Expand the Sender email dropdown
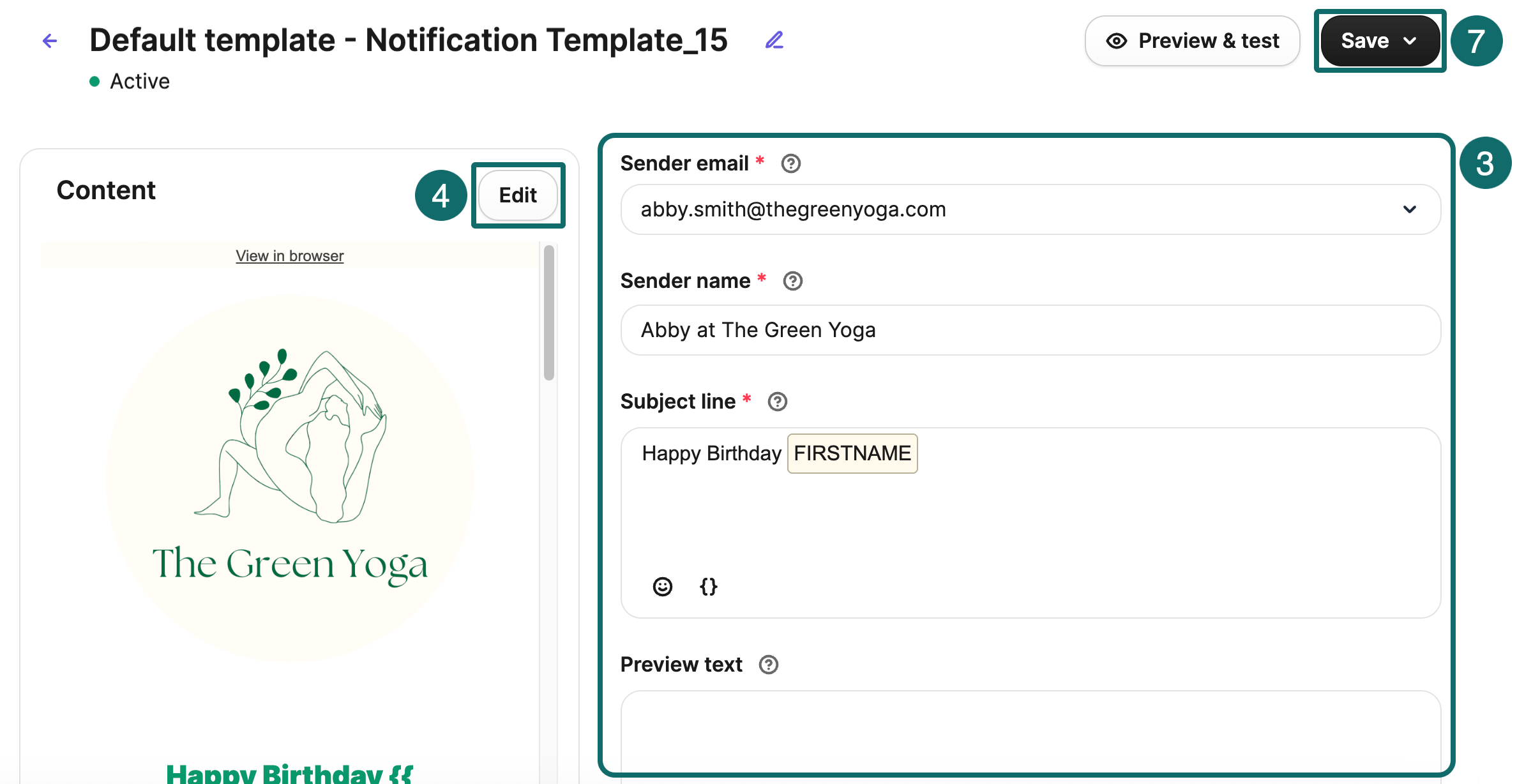 (1409, 209)
